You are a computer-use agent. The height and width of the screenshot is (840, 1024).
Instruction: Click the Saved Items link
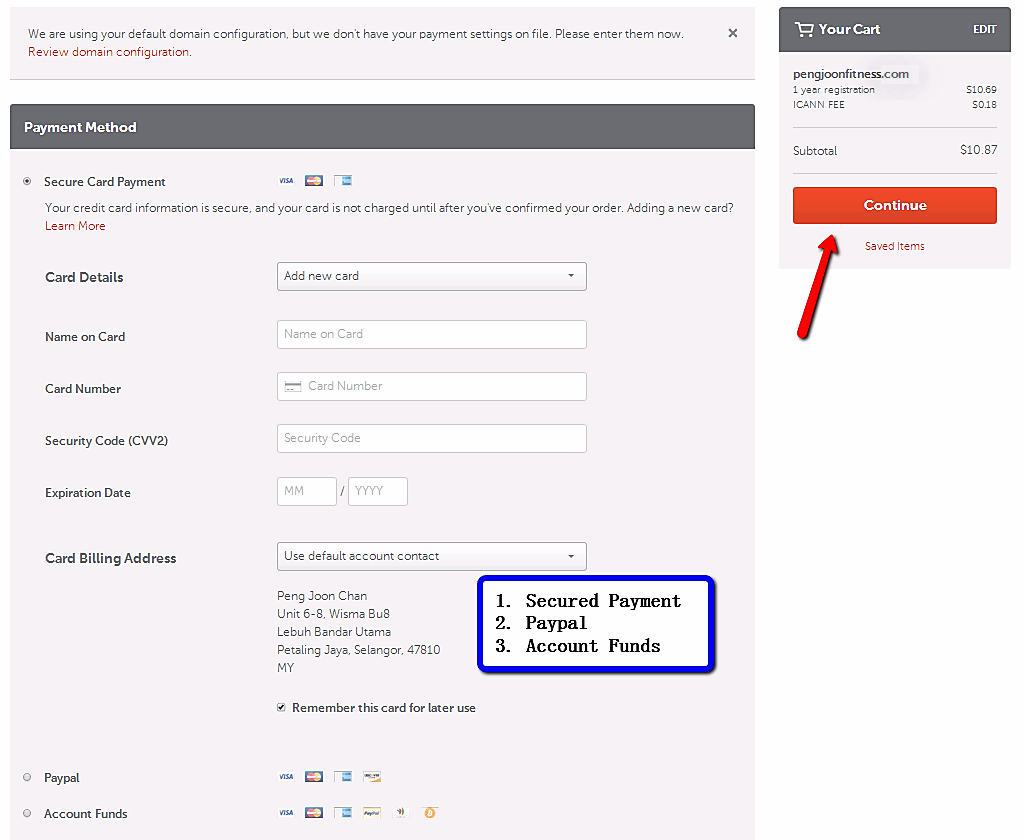pos(894,246)
